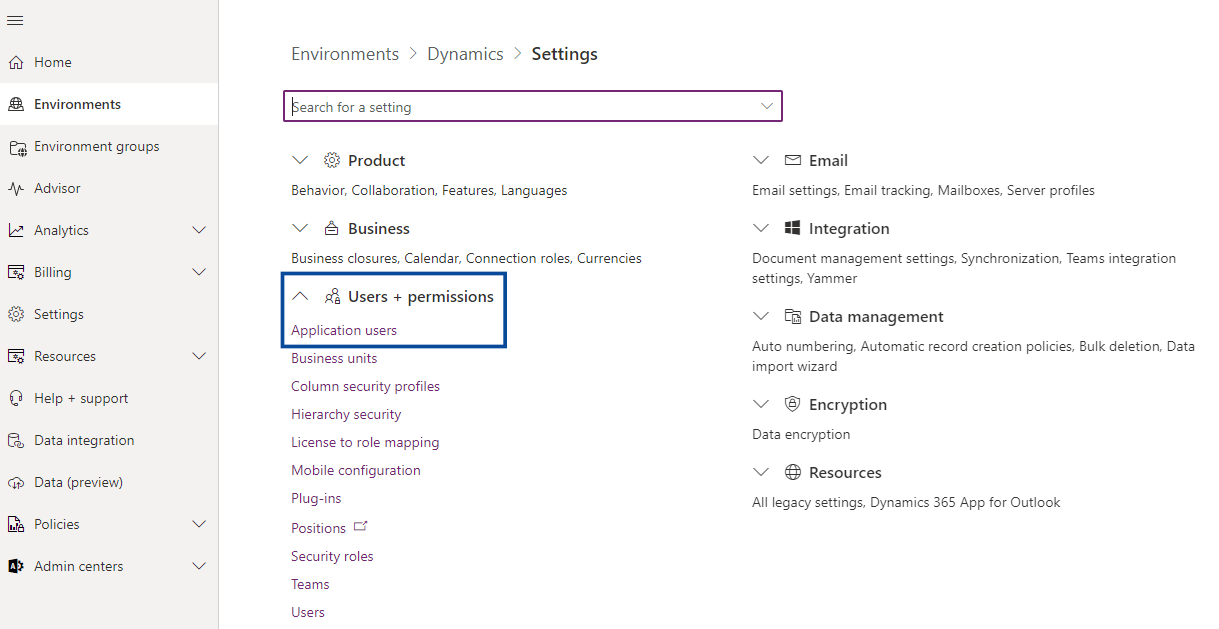Open the setting search dropdown arrow

click(x=767, y=106)
